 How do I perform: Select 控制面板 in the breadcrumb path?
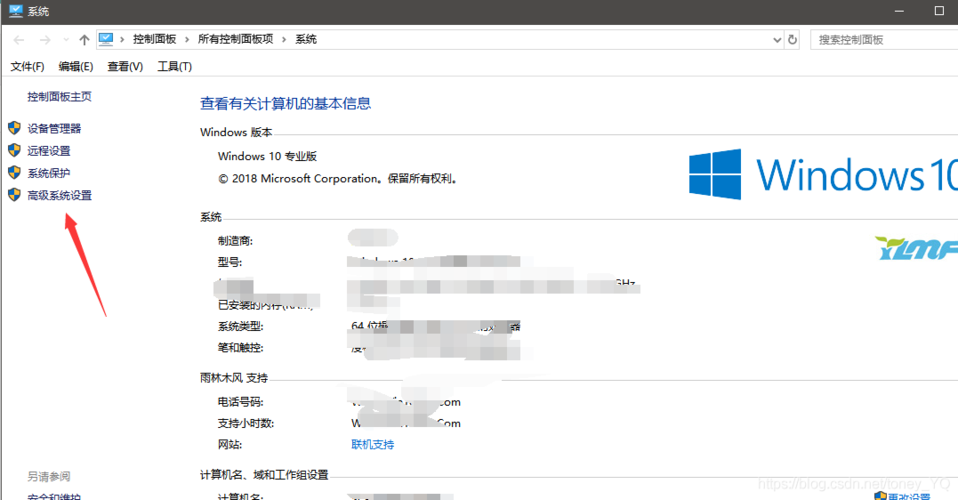pyautogui.click(x=155, y=39)
